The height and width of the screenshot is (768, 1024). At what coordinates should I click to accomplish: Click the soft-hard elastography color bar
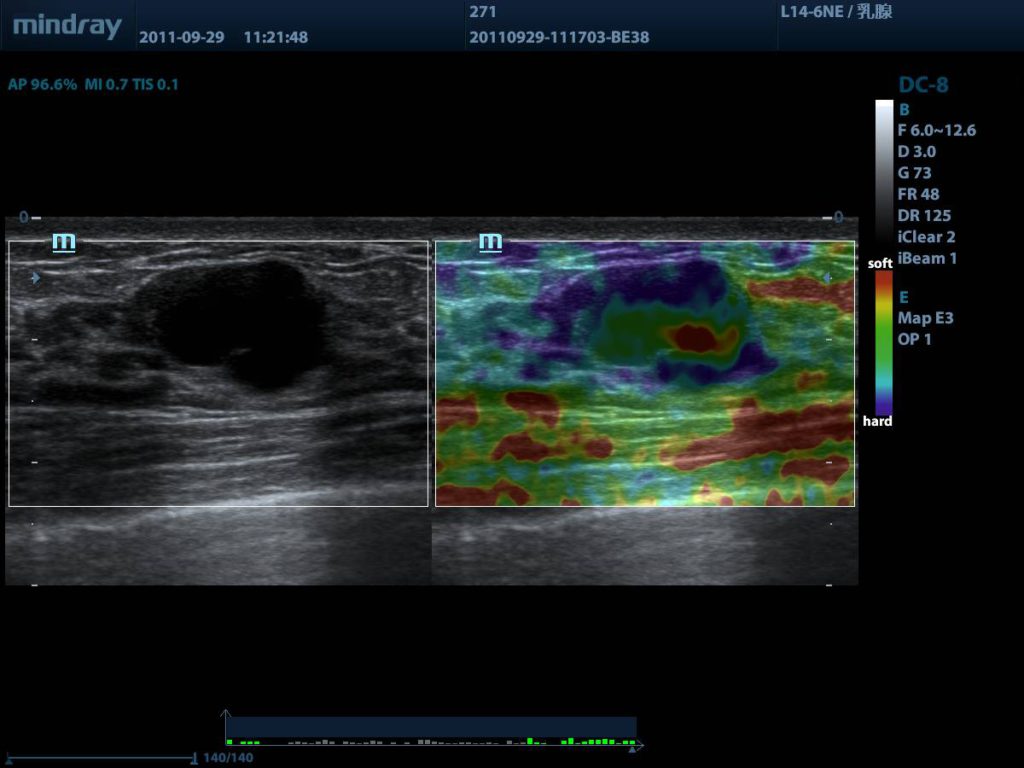(x=884, y=342)
